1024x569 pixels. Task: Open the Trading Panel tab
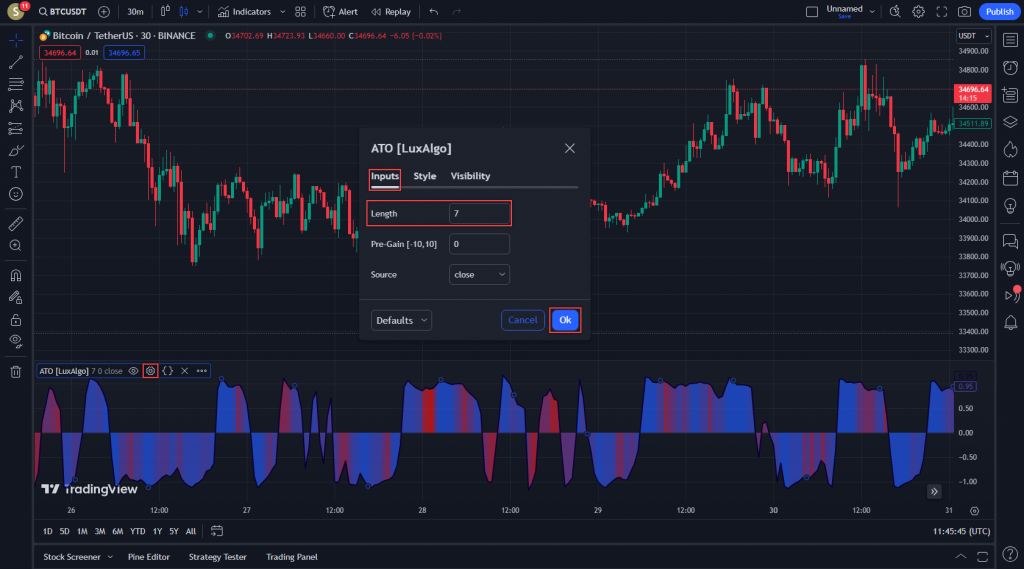[x=292, y=557]
